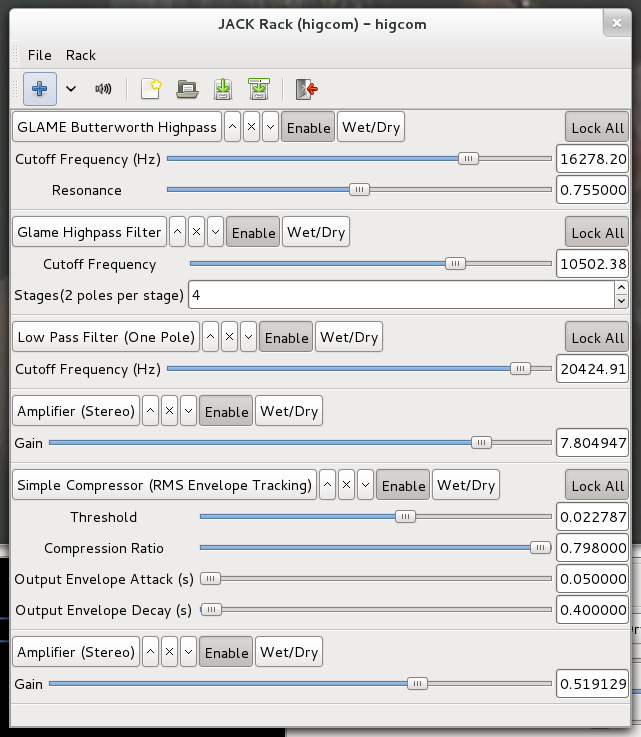Click the Glame Highpass Filter name button

click(x=89, y=232)
